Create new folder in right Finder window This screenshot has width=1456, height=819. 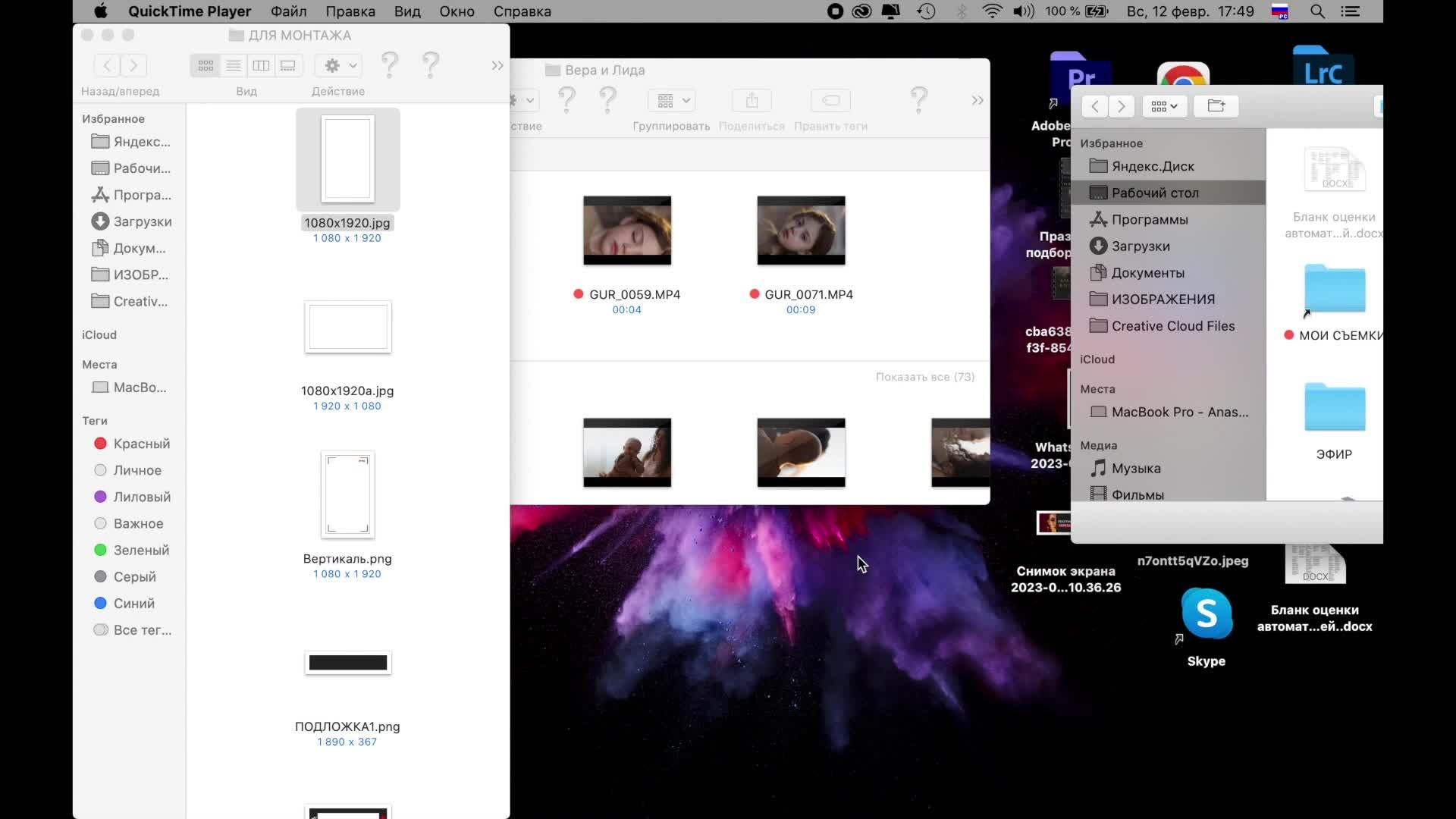click(1216, 106)
